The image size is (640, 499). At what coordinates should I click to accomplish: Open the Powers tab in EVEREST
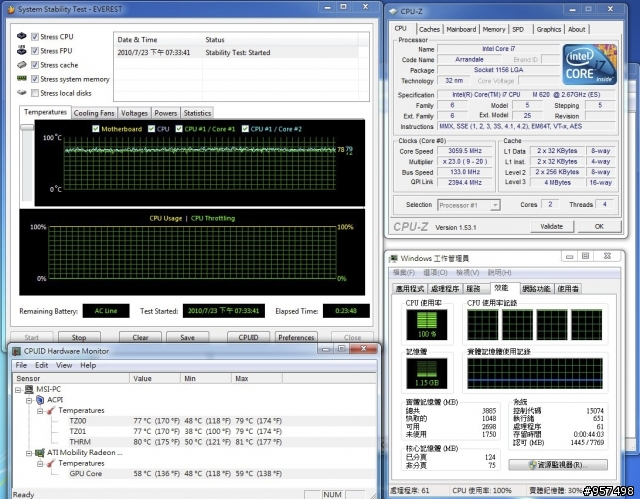[x=166, y=113]
